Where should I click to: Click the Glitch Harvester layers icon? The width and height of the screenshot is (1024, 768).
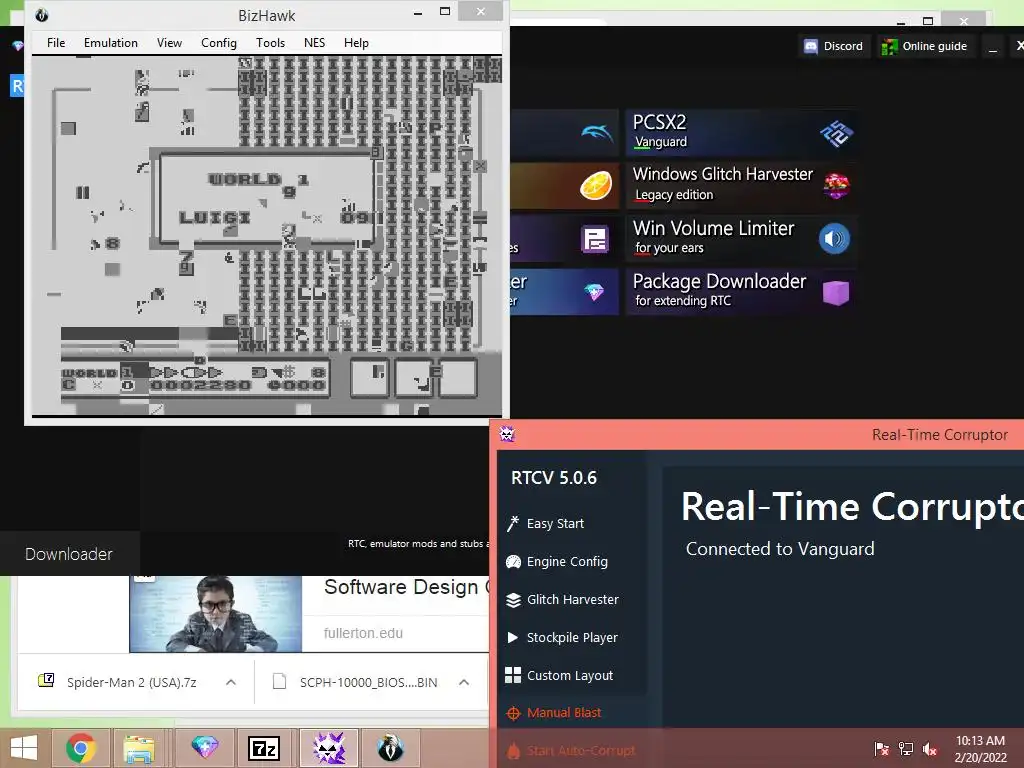[513, 600]
